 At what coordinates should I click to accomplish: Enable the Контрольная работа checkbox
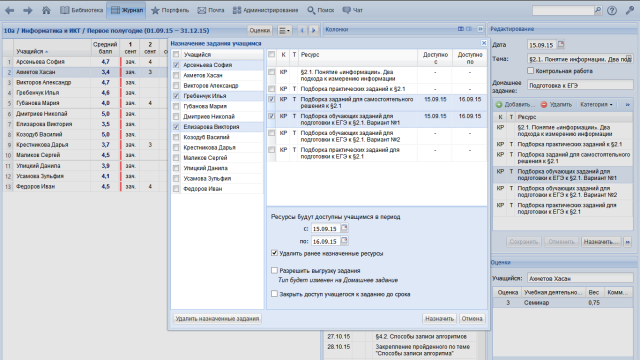click(x=530, y=71)
